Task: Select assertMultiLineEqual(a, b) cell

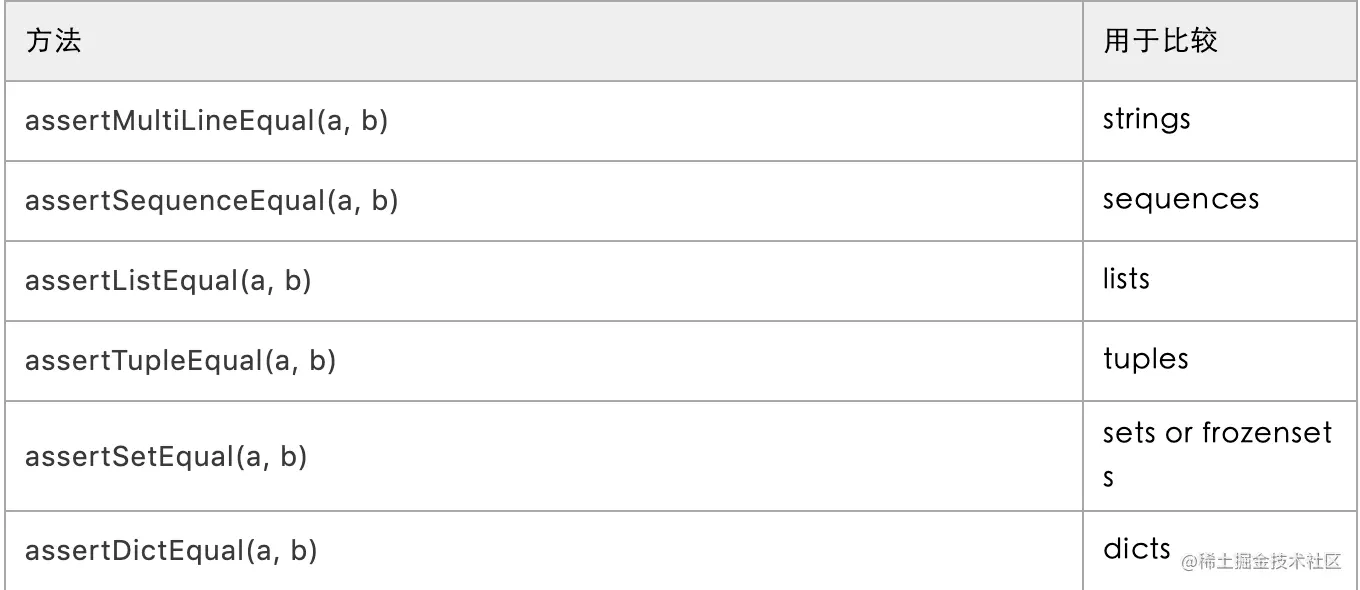Action: pos(543,121)
